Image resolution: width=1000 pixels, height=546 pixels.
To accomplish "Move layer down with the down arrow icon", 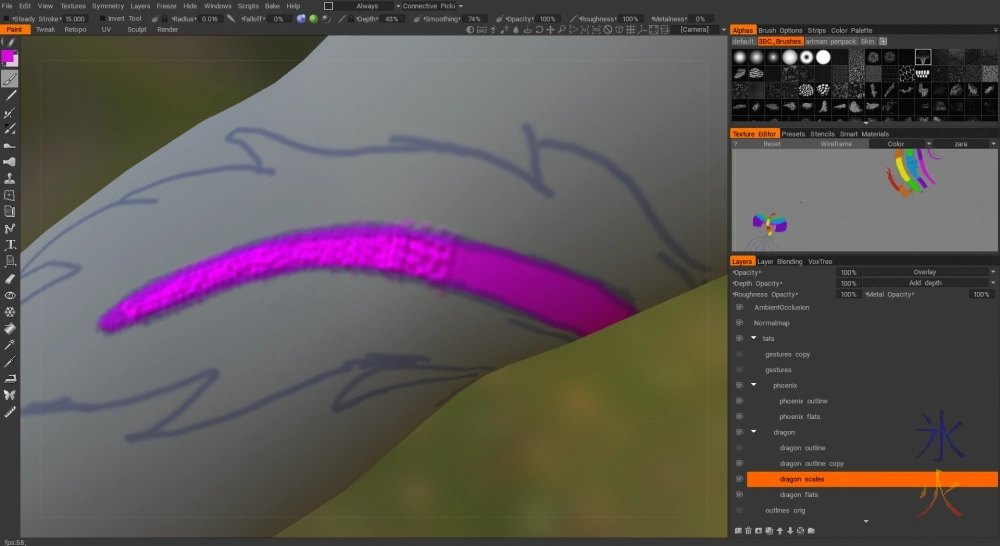I will coord(791,530).
